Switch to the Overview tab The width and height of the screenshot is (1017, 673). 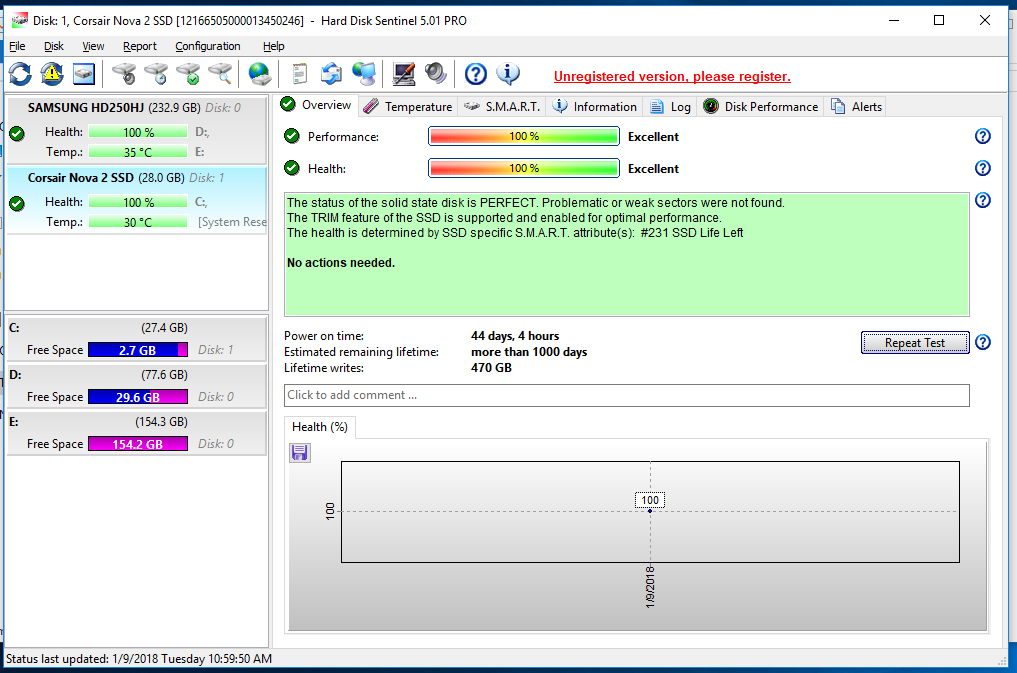pos(317,105)
